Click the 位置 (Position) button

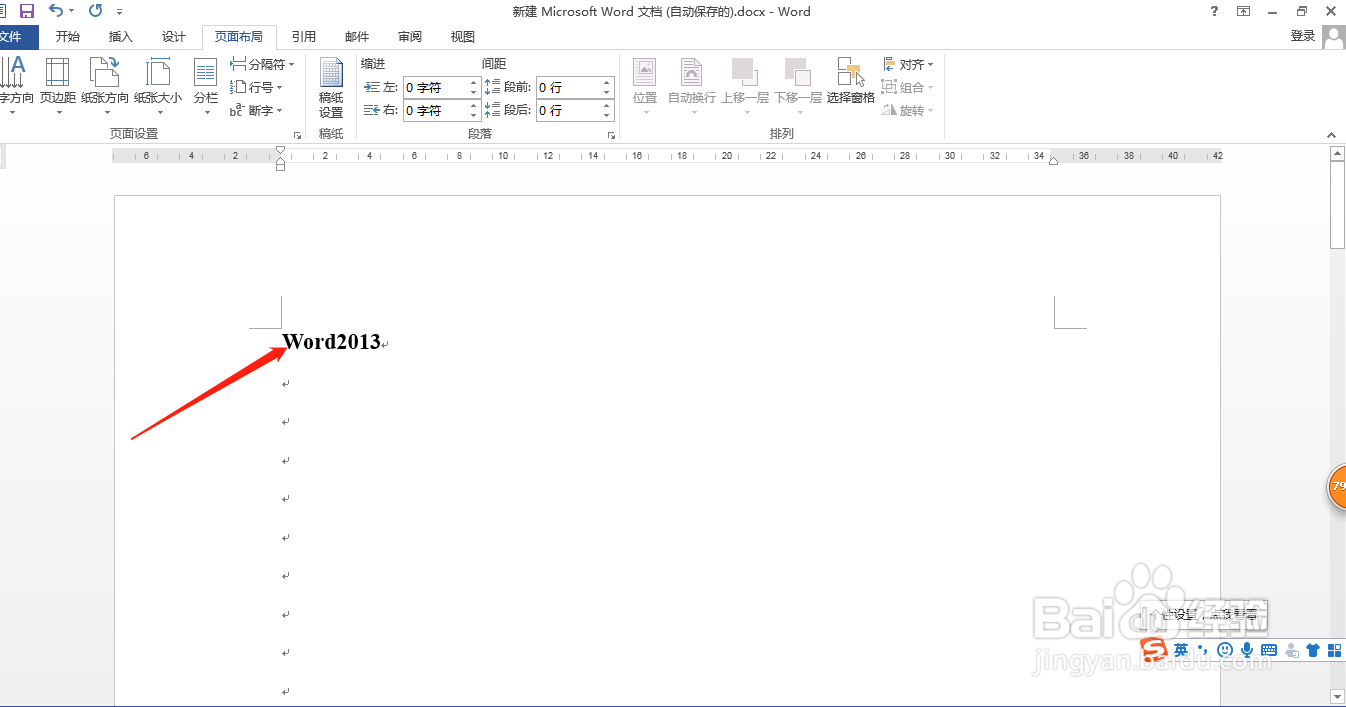[645, 86]
